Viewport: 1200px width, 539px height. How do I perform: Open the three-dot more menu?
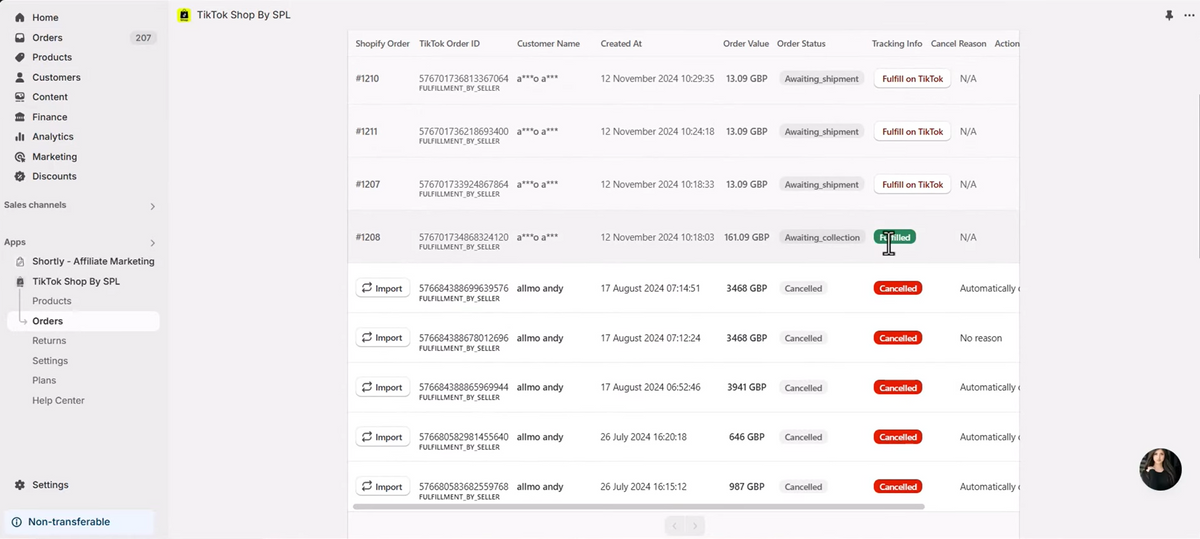point(1187,15)
